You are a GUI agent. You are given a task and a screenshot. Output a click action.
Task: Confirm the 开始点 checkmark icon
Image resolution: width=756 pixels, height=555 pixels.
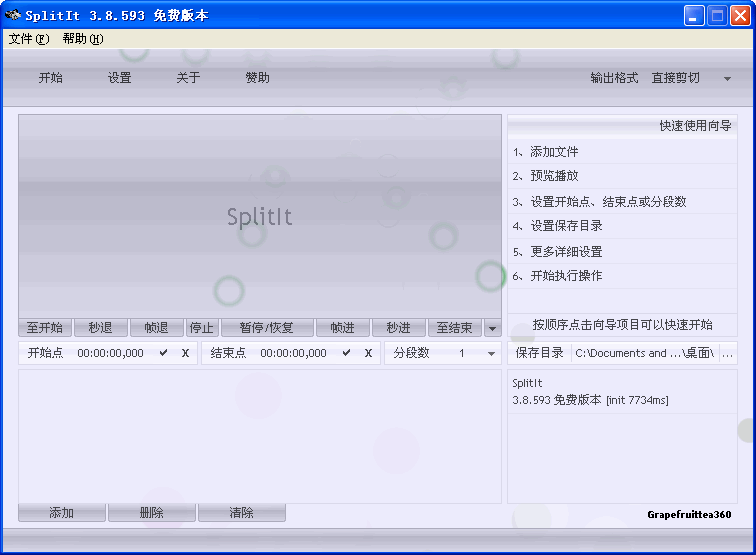click(163, 353)
